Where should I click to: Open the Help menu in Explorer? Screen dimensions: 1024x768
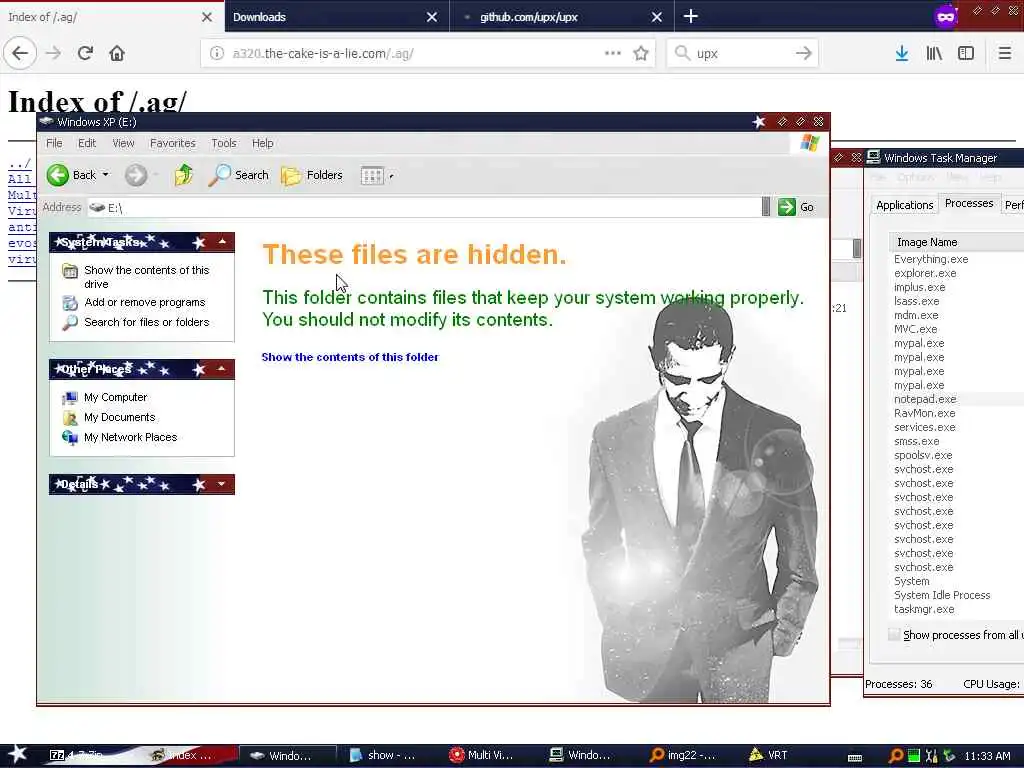(x=263, y=143)
